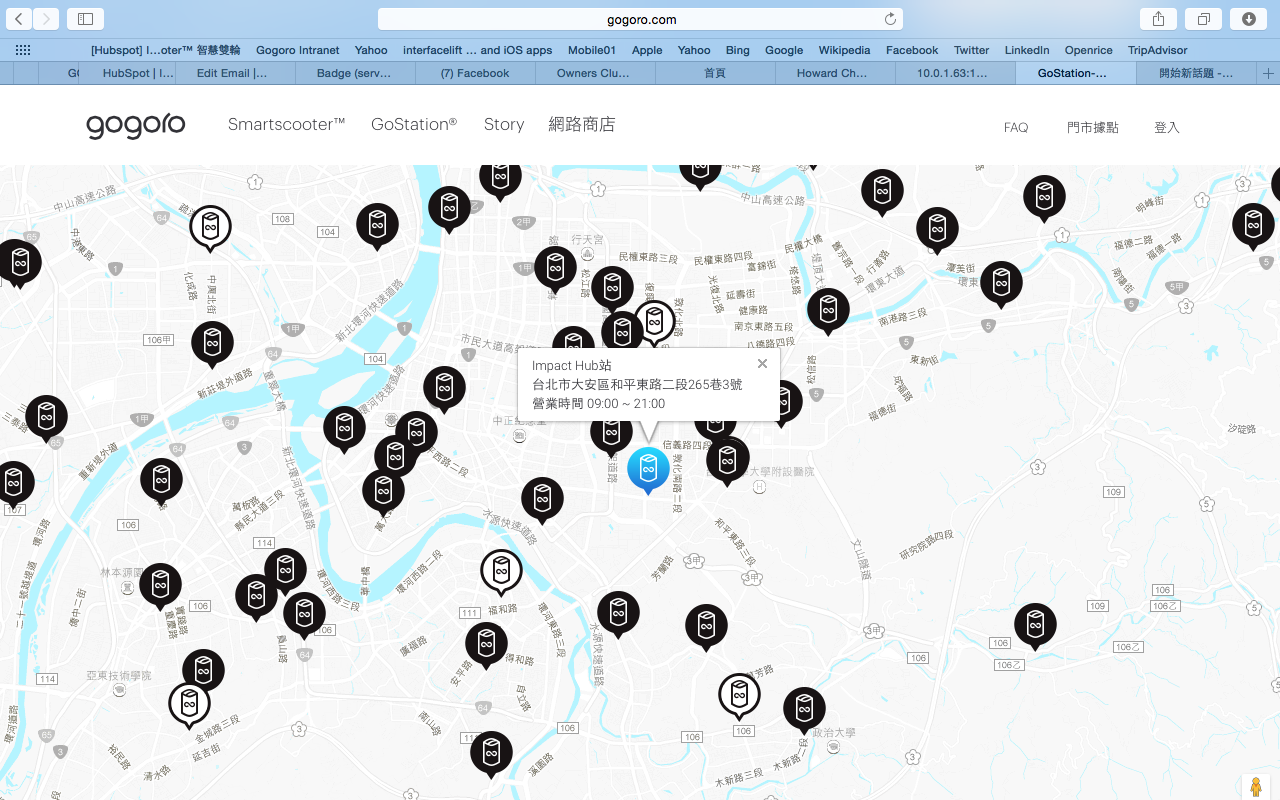Select white-outlined marker above 化成路
The height and width of the screenshot is (800, 1280).
point(210,229)
